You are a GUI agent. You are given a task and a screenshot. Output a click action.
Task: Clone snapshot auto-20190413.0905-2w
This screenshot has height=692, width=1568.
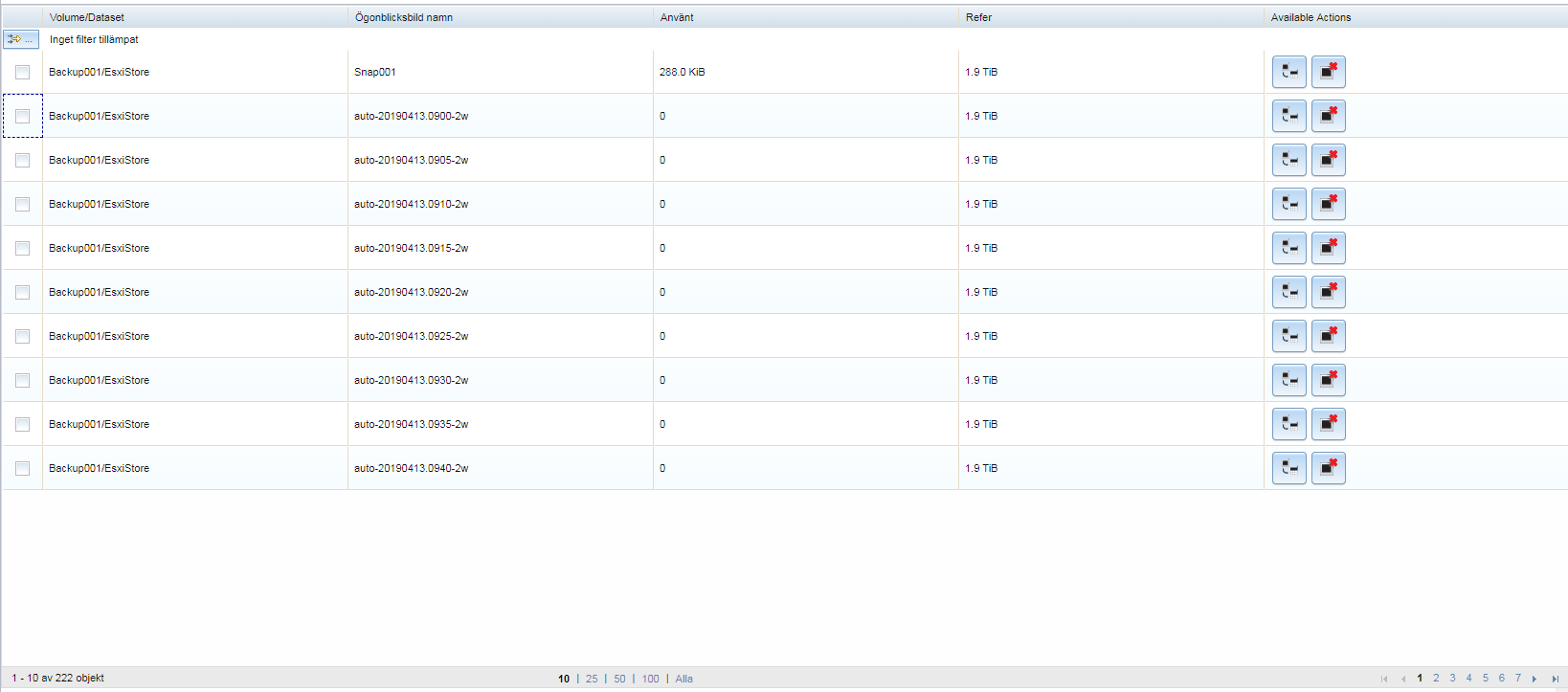1288,160
